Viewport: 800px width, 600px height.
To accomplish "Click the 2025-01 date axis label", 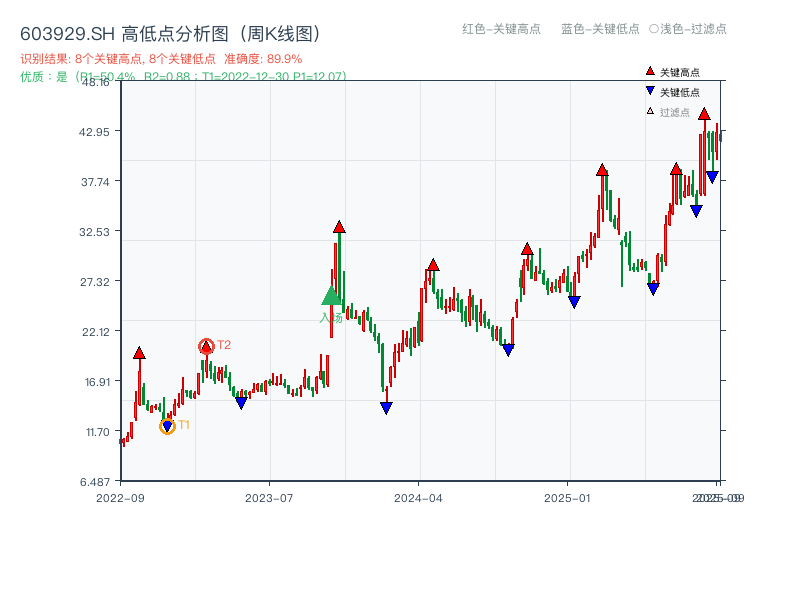I will (x=567, y=498).
